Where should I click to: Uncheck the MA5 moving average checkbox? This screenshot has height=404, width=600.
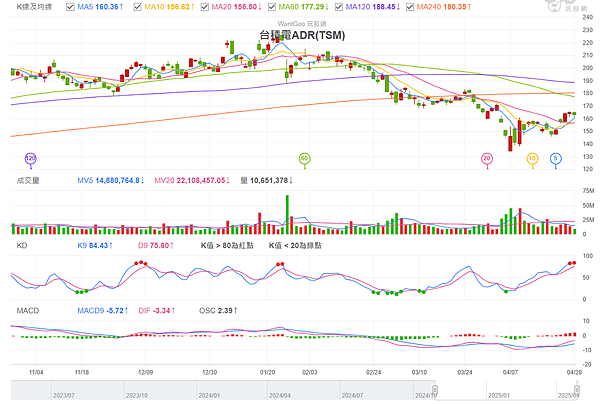[x=70, y=7]
